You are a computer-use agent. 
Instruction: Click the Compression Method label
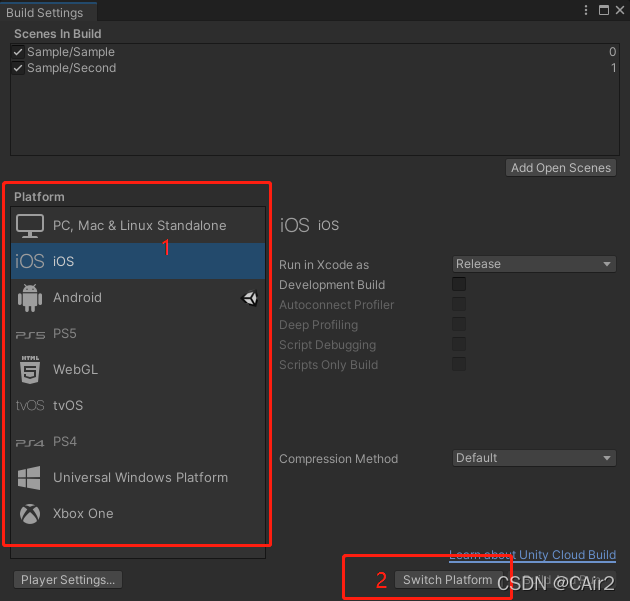pyautogui.click(x=338, y=459)
